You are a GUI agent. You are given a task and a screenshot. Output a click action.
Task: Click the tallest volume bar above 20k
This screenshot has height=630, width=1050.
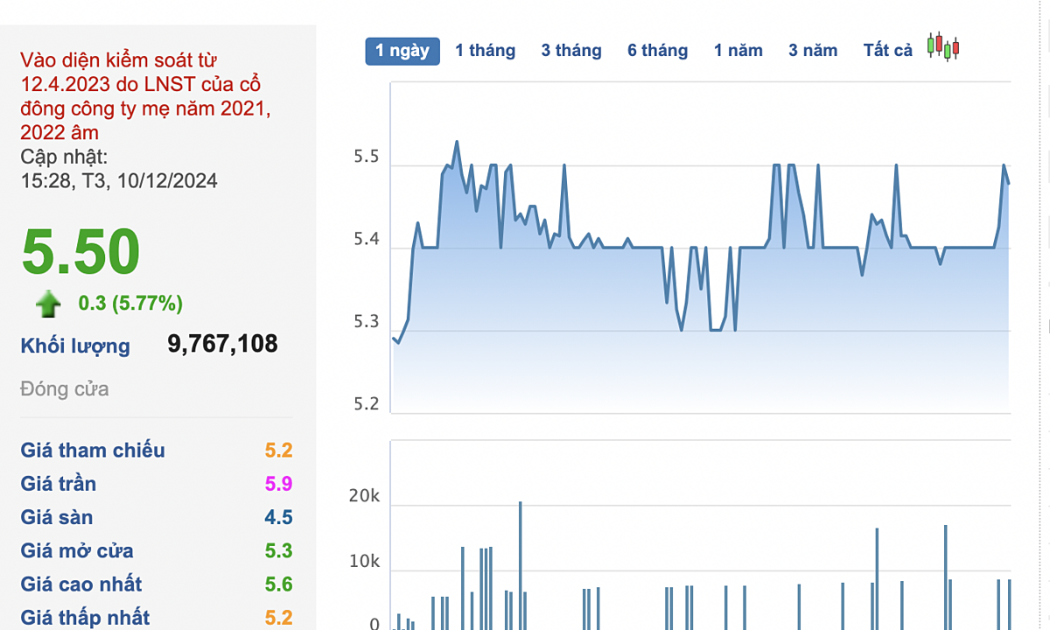pos(520,560)
